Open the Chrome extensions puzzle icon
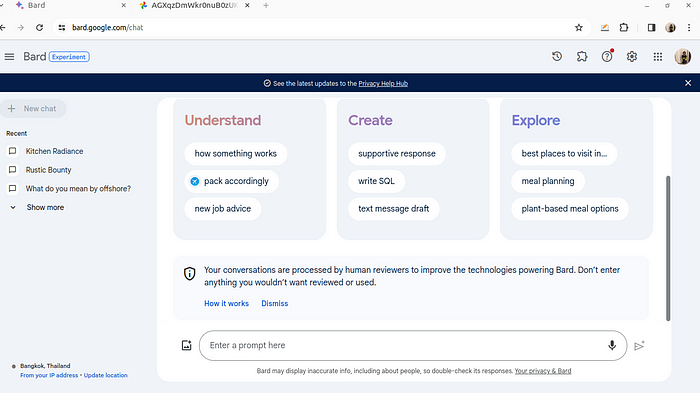This screenshot has height=393, width=700. coord(624,28)
